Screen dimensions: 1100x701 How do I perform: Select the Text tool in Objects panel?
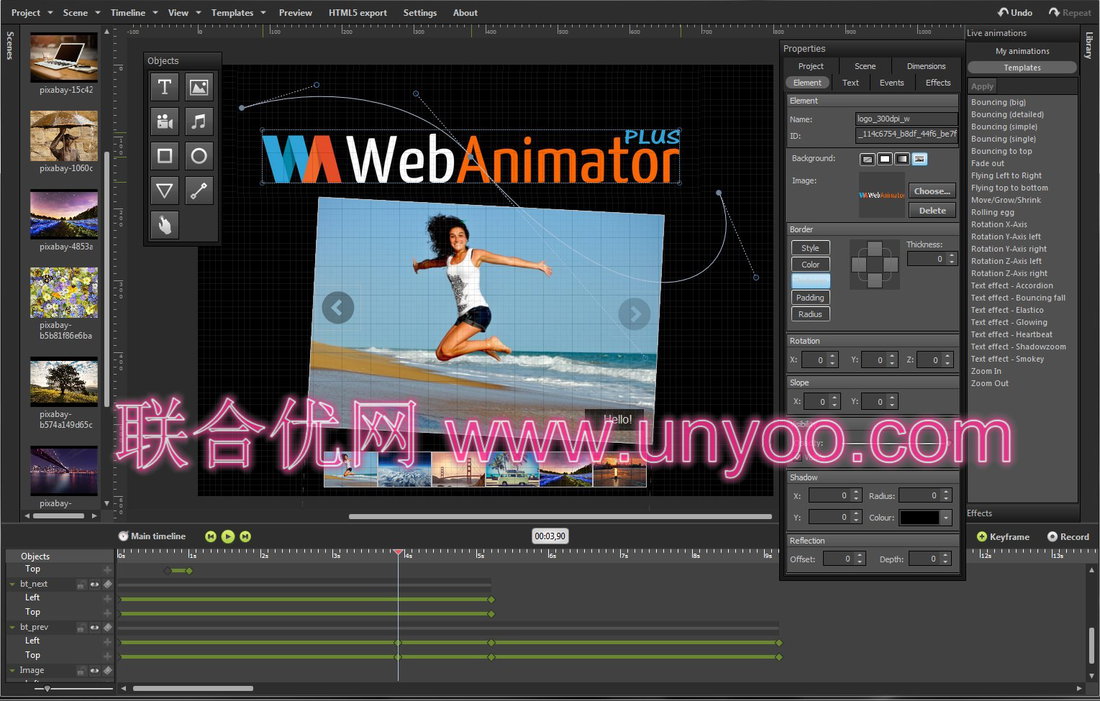pyautogui.click(x=164, y=87)
